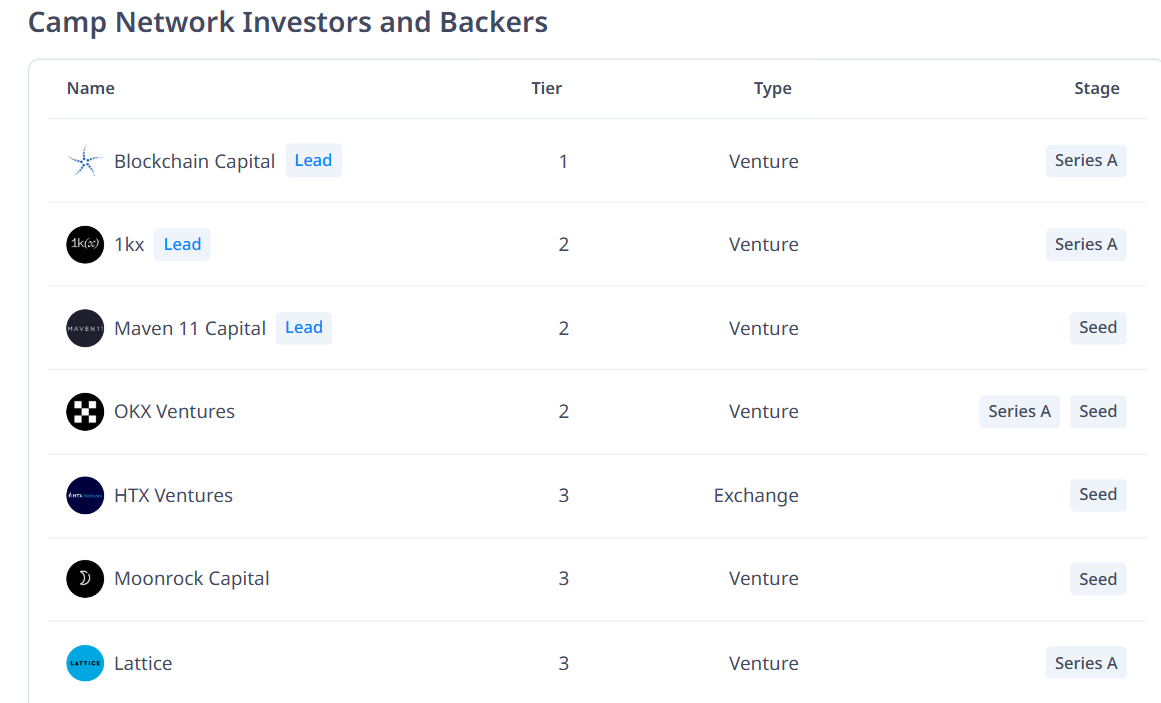Click the Lead badge beside 1kx
The image size is (1161, 703).
click(182, 244)
